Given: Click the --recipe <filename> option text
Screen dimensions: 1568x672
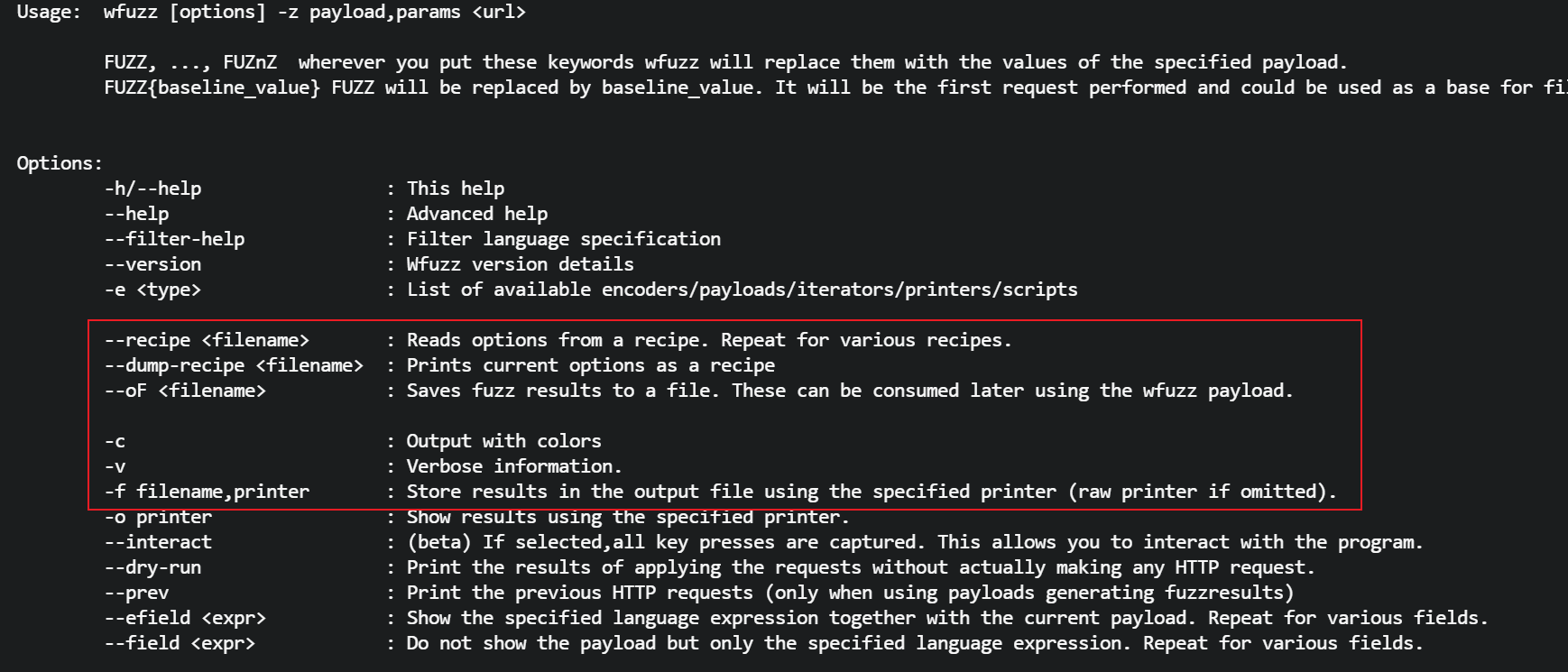Looking at the screenshot, I should click(207, 340).
